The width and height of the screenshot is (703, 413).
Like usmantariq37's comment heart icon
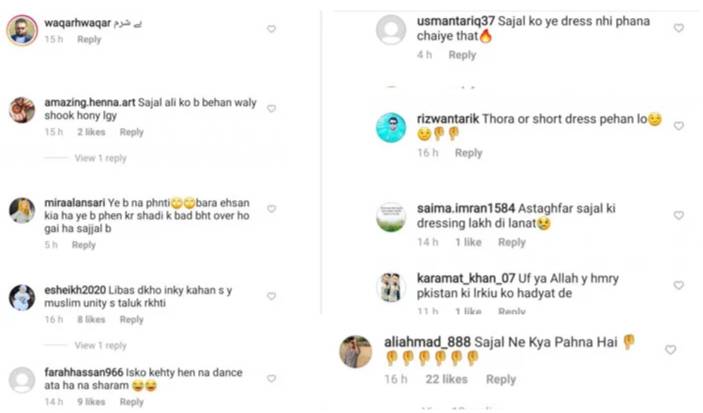(x=679, y=28)
